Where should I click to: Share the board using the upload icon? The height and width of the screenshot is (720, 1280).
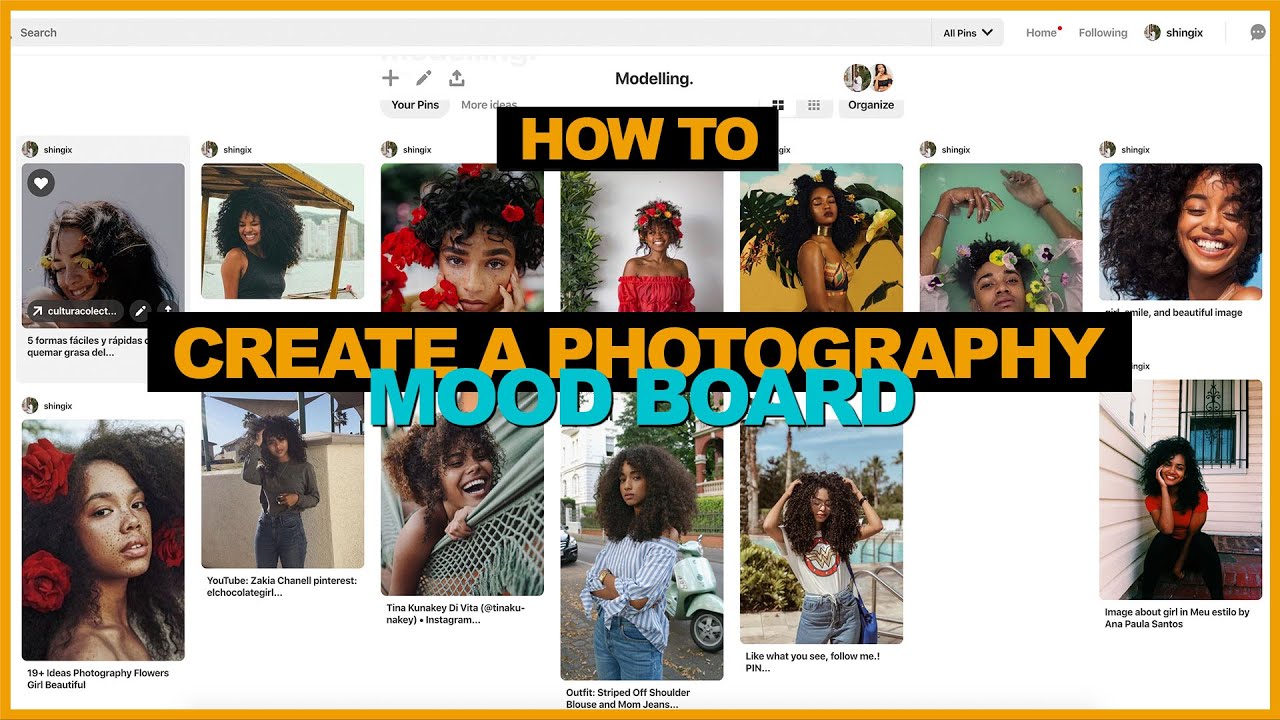(457, 78)
